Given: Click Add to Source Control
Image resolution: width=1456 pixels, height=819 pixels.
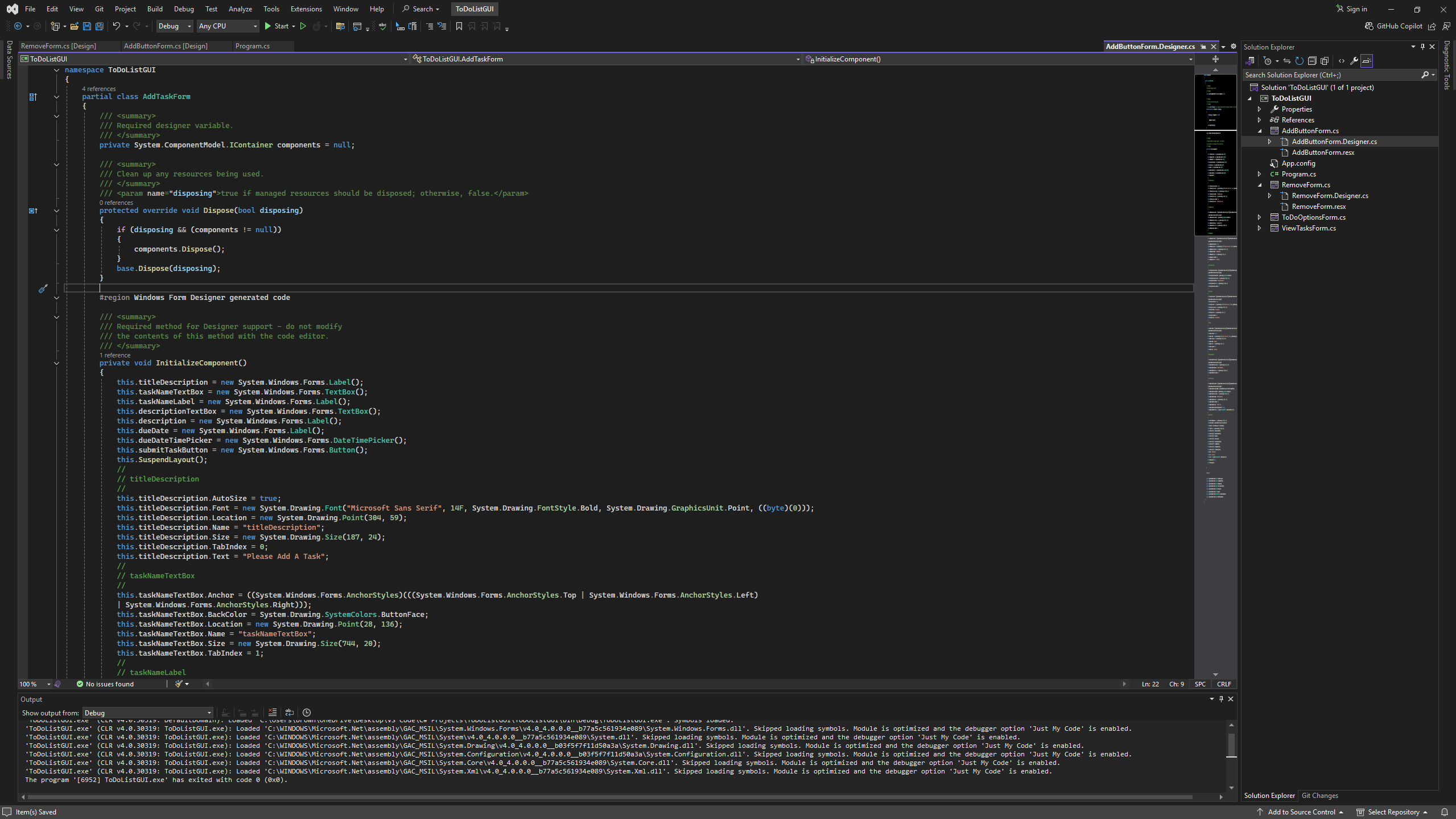Looking at the screenshot, I should click(x=1301, y=812).
